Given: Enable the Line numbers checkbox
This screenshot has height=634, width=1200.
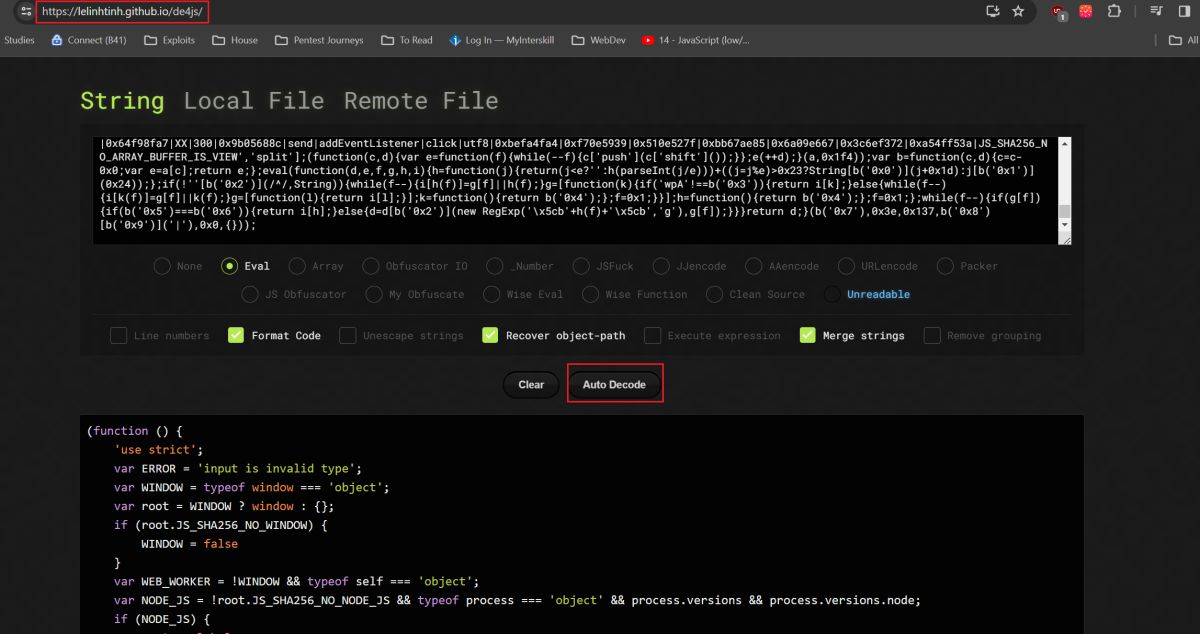Looking at the screenshot, I should (x=118, y=335).
